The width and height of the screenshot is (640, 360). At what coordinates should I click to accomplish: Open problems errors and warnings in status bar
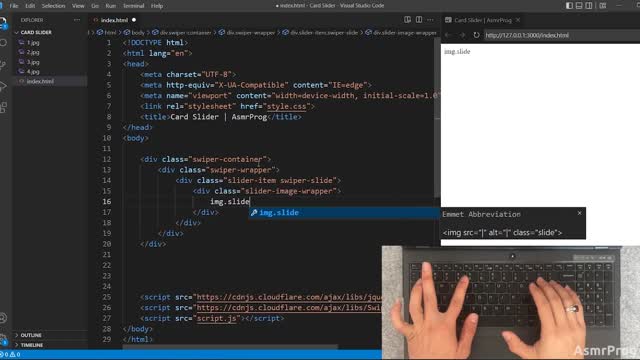[x=10, y=354]
